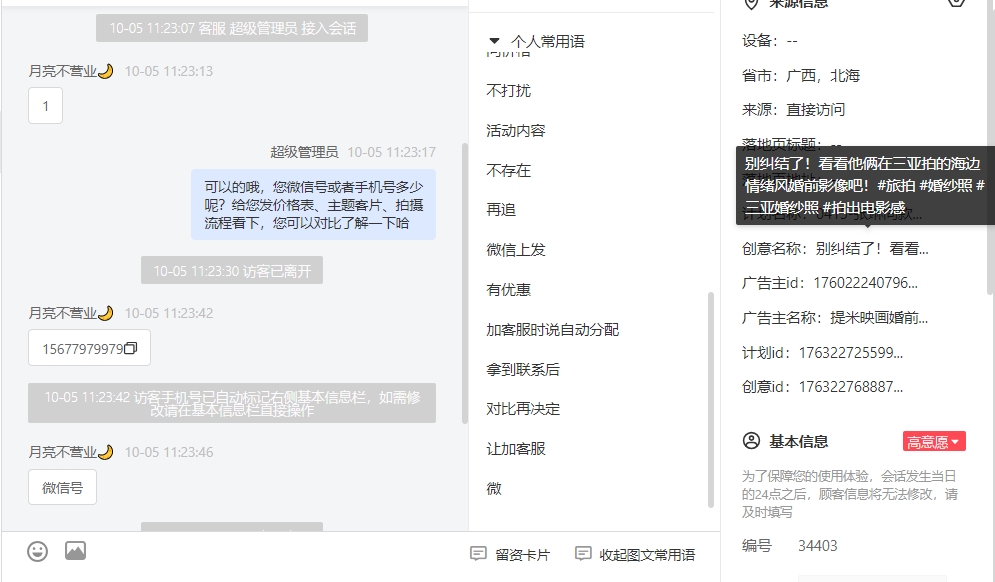Select quick phrase 微信上发
This screenshot has height=582, width=995.
pyautogui.click(x=516, y=249)
